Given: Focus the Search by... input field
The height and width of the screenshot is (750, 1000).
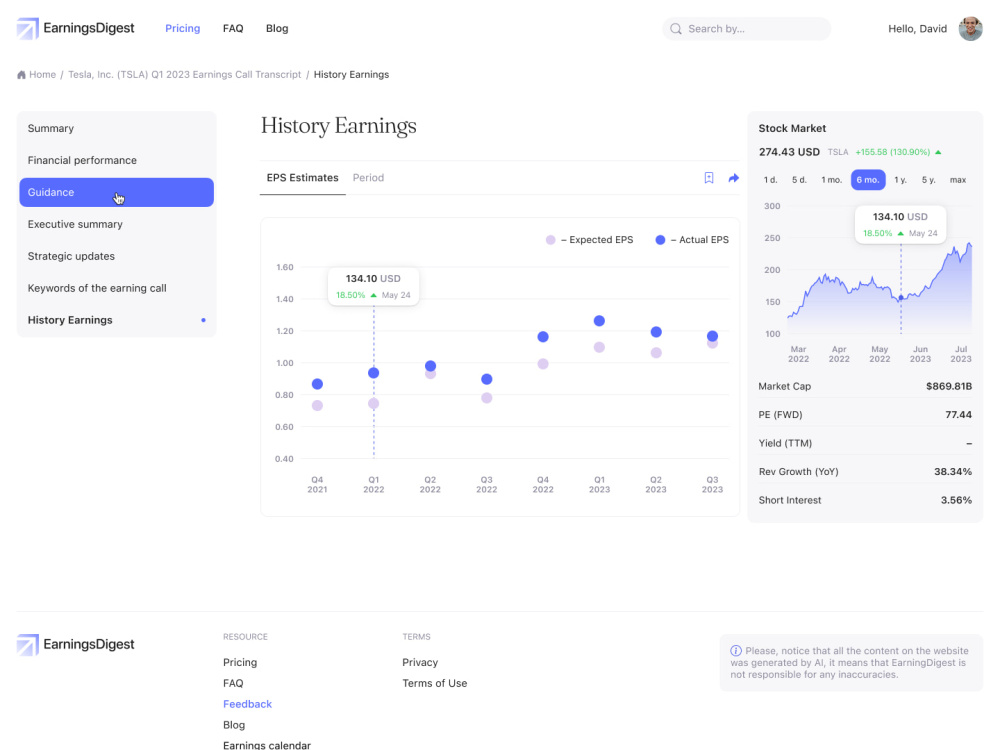Looking at the screenshot, I should [x=746, y=29].
